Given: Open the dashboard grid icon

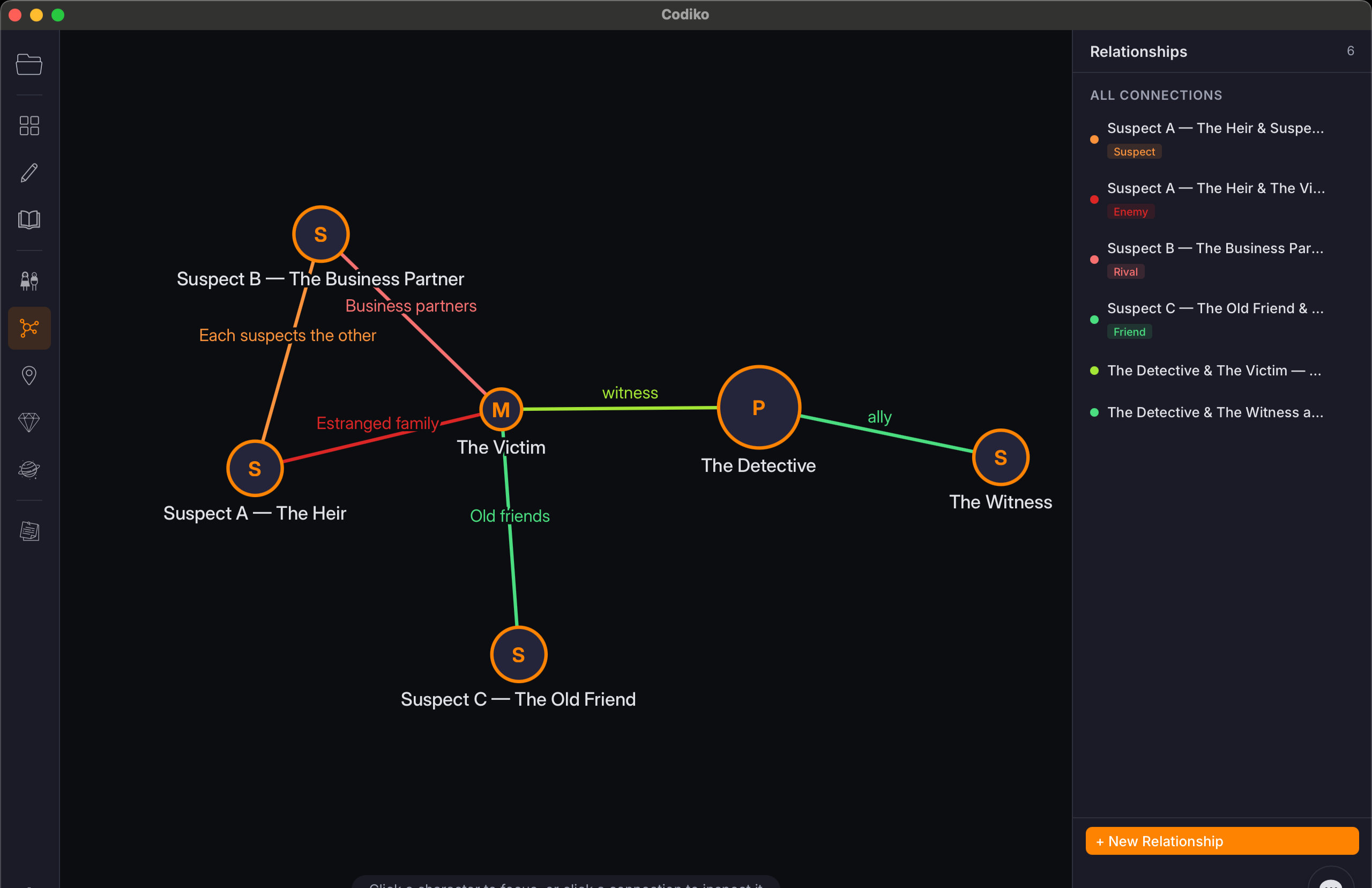Looking at the screenshot, I should click(x=29, y=125).
